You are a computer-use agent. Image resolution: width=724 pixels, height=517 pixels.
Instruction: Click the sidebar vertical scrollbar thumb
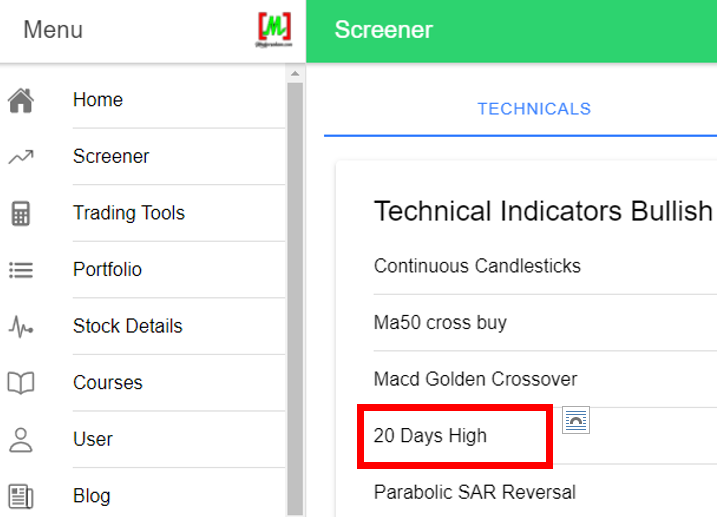[x=295, y=300]
